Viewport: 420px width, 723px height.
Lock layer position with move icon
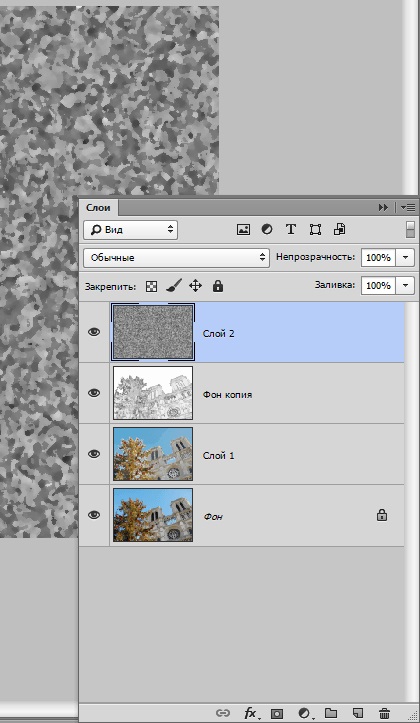(x=195, y=286)
